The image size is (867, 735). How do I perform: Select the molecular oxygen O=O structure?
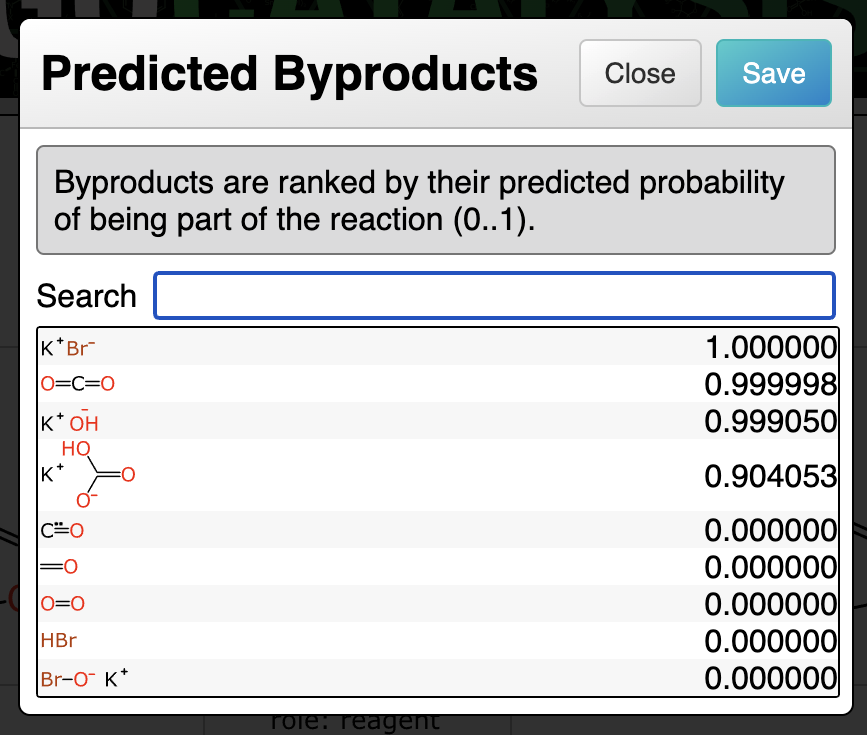tap(63, 604)
